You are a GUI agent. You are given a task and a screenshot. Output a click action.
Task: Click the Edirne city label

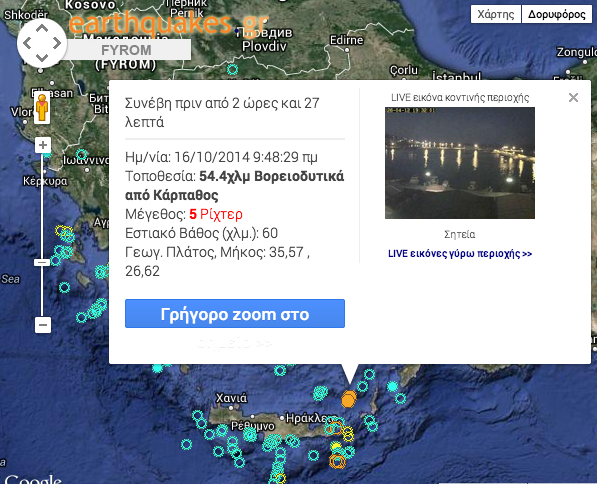(346, 40)
